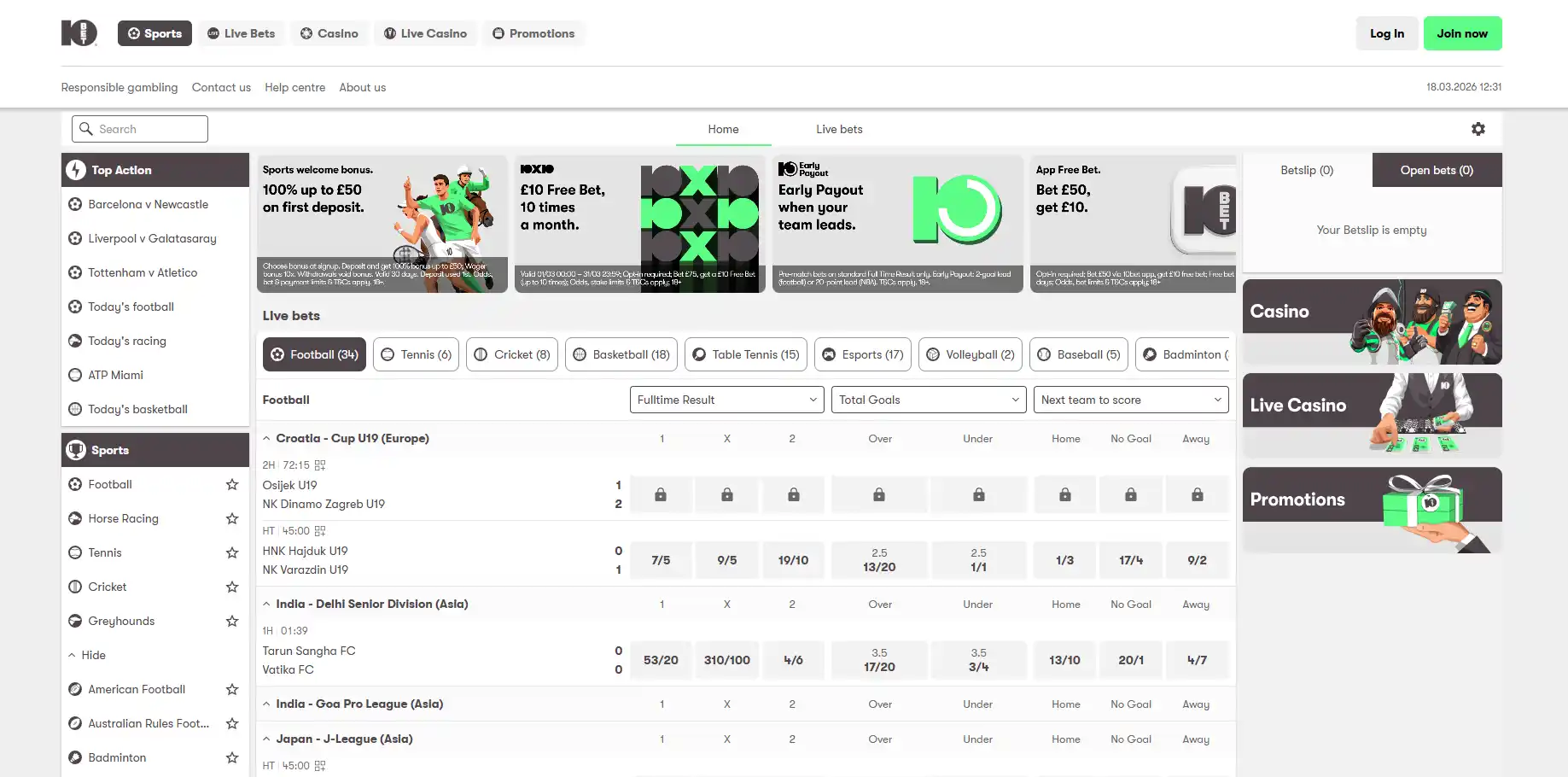Image resolution: width=1568 pixels, height=777 pixels.
Task: Open the Casino promo tile
Action: pyautogui.click(x=1373, y=322)
